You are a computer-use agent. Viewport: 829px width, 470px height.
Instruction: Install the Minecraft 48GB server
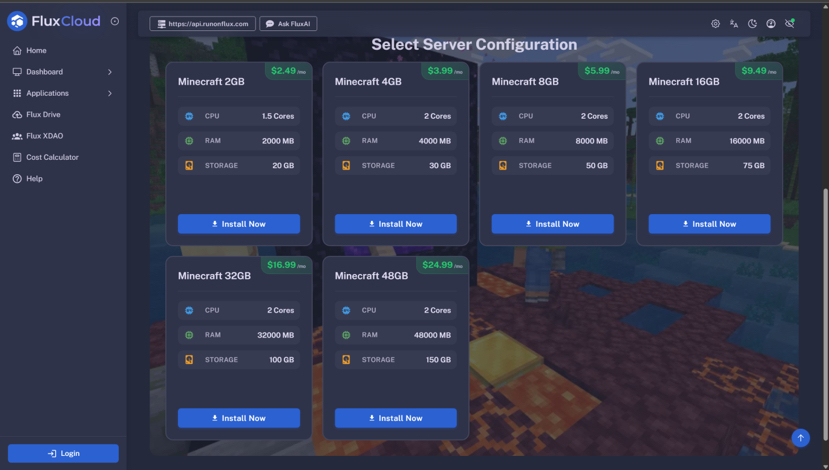(396, 418)
